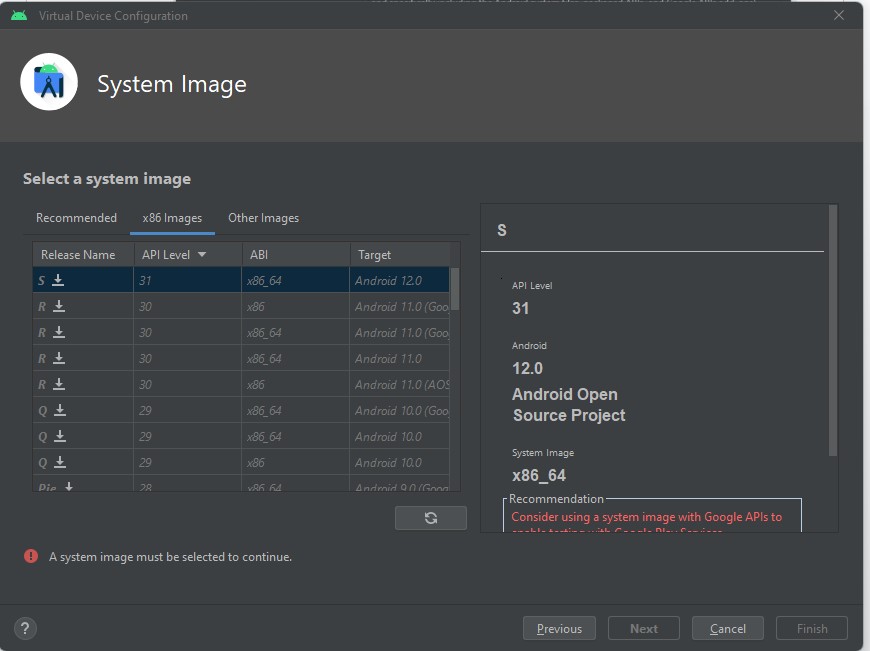
Task: Switch to the Recommended tab
Action: (x=77, y=218)
